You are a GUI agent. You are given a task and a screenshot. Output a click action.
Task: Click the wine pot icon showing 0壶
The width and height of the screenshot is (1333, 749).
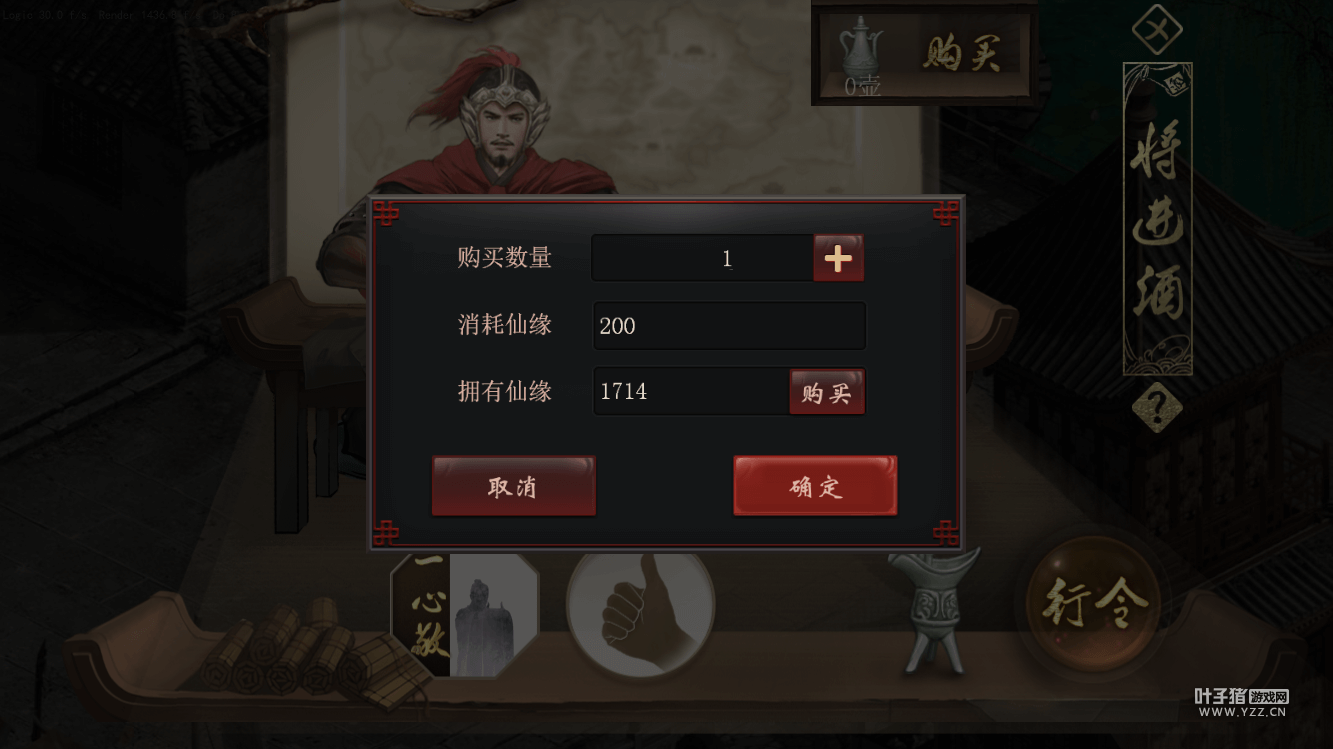click(861, 57)
